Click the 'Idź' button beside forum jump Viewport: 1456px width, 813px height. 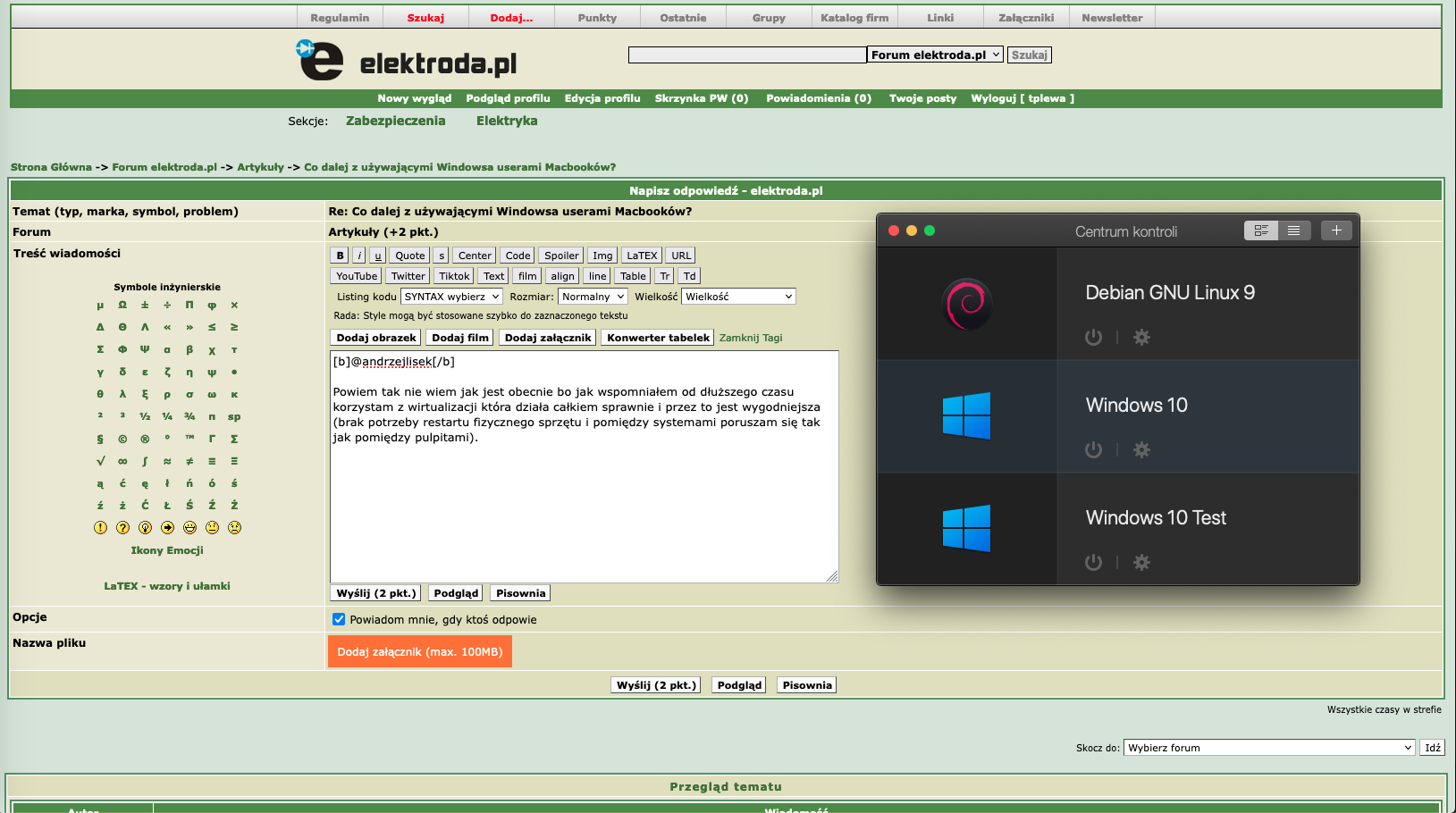coord(1432,748)
